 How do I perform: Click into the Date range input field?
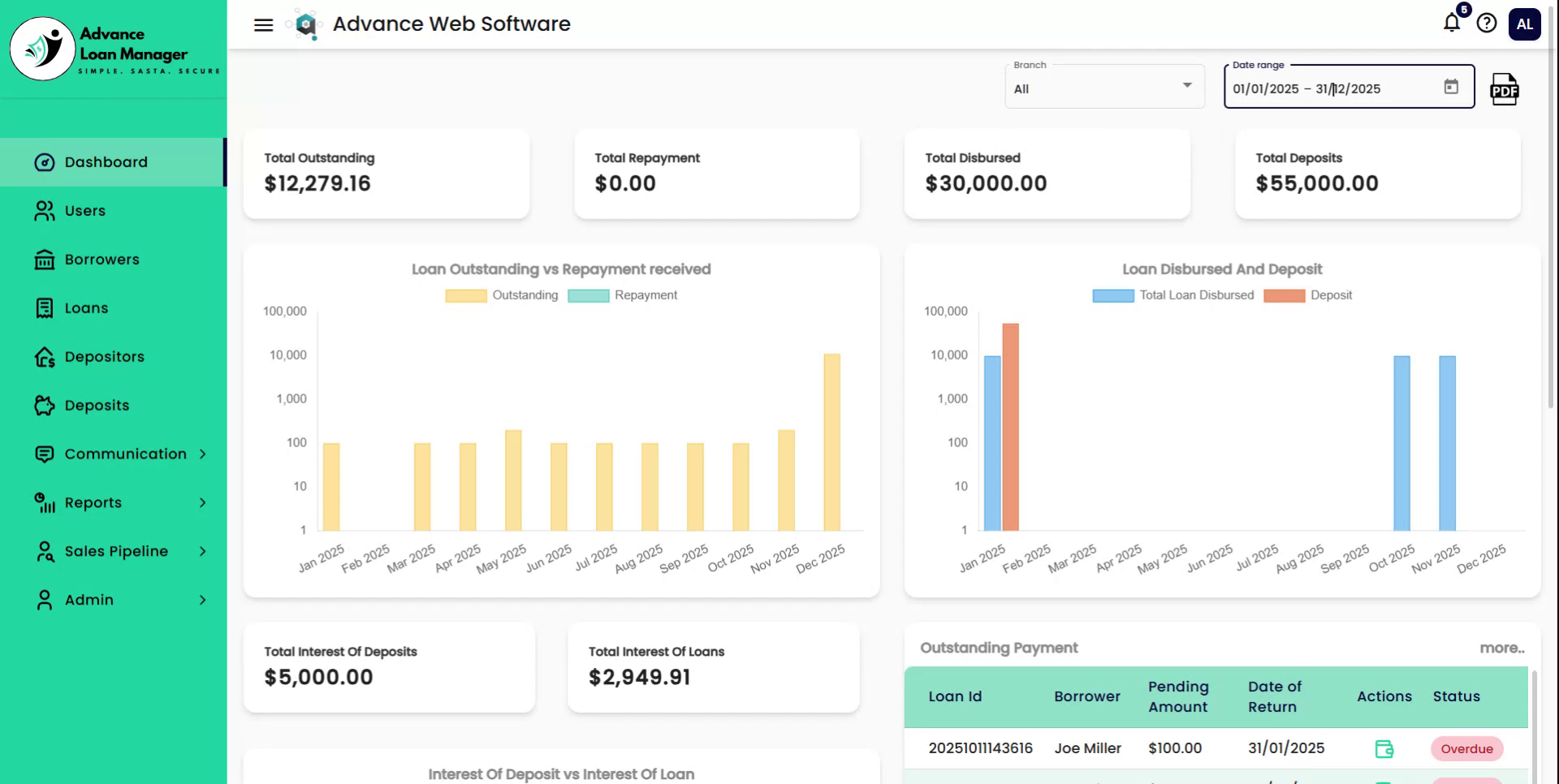point(1332,88)
